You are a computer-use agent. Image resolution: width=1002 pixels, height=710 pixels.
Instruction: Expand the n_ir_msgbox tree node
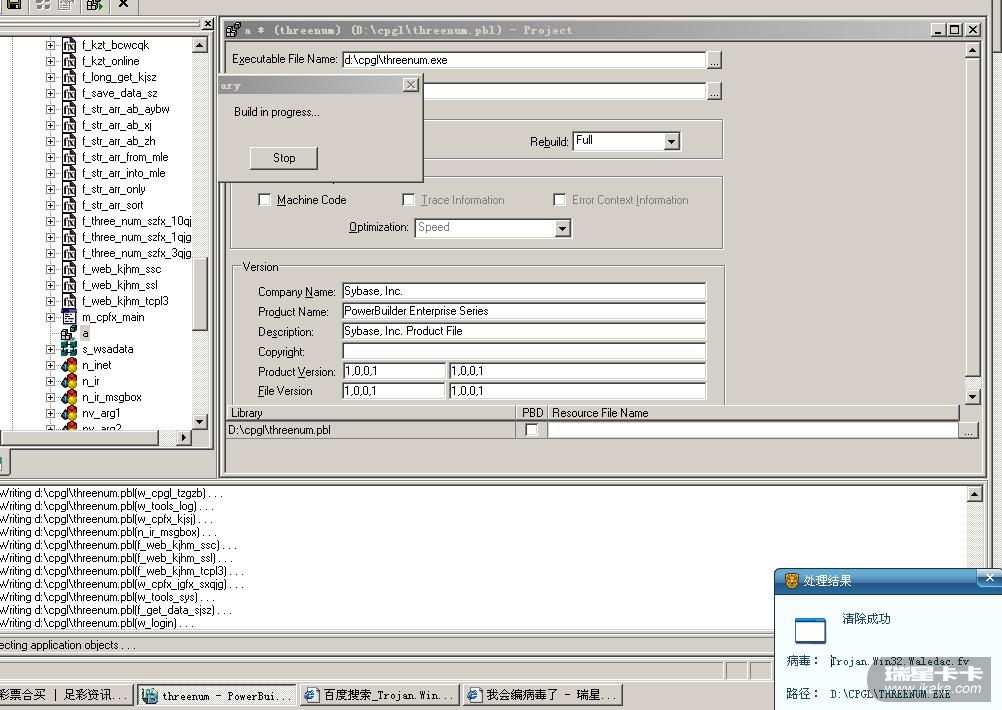(x=50, y=397)
